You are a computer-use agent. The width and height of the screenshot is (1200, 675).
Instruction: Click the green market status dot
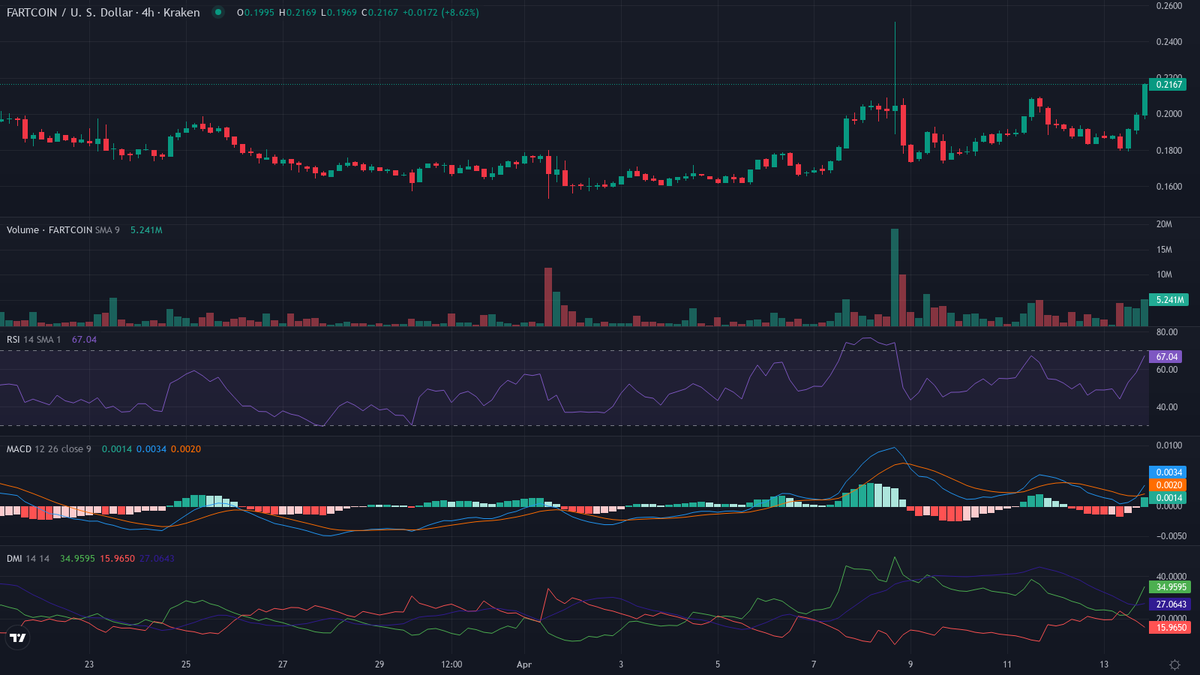pyautogui.click(x=220, y=13)
